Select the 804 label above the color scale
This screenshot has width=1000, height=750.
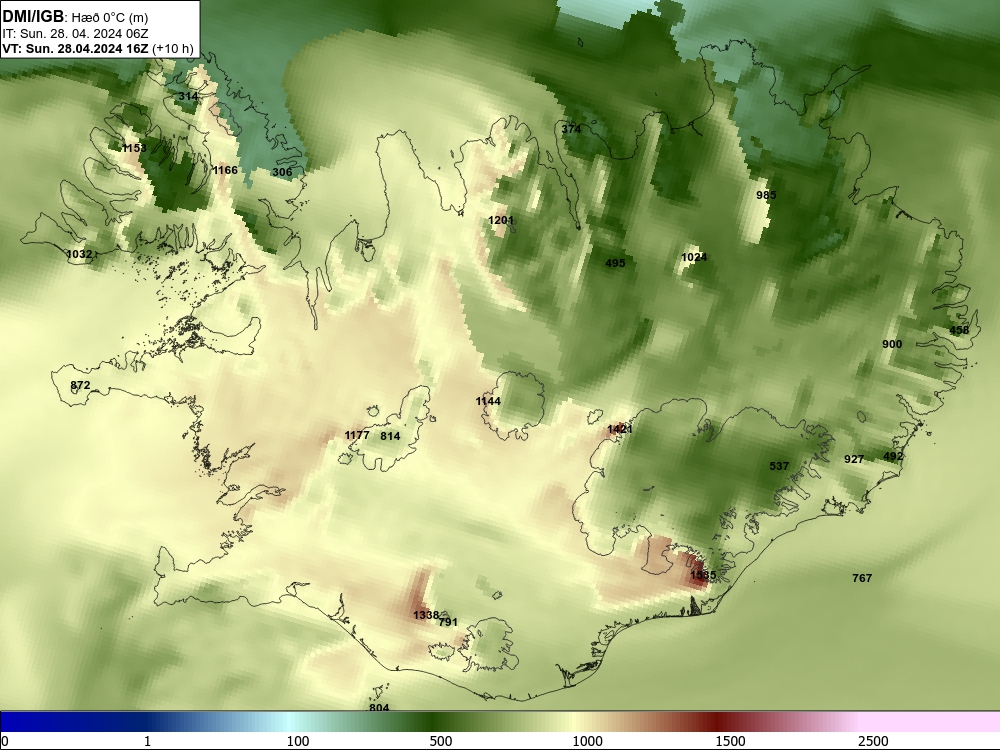point(379,707)
